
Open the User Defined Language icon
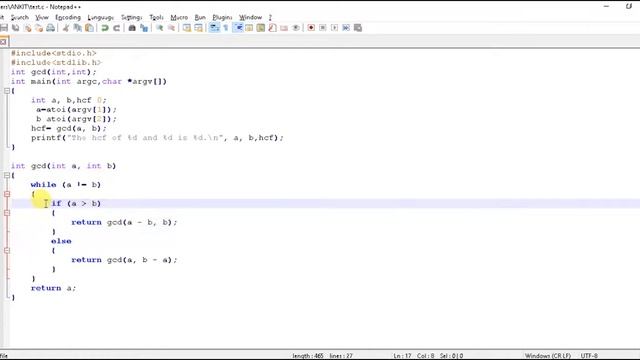click(249, 28)
